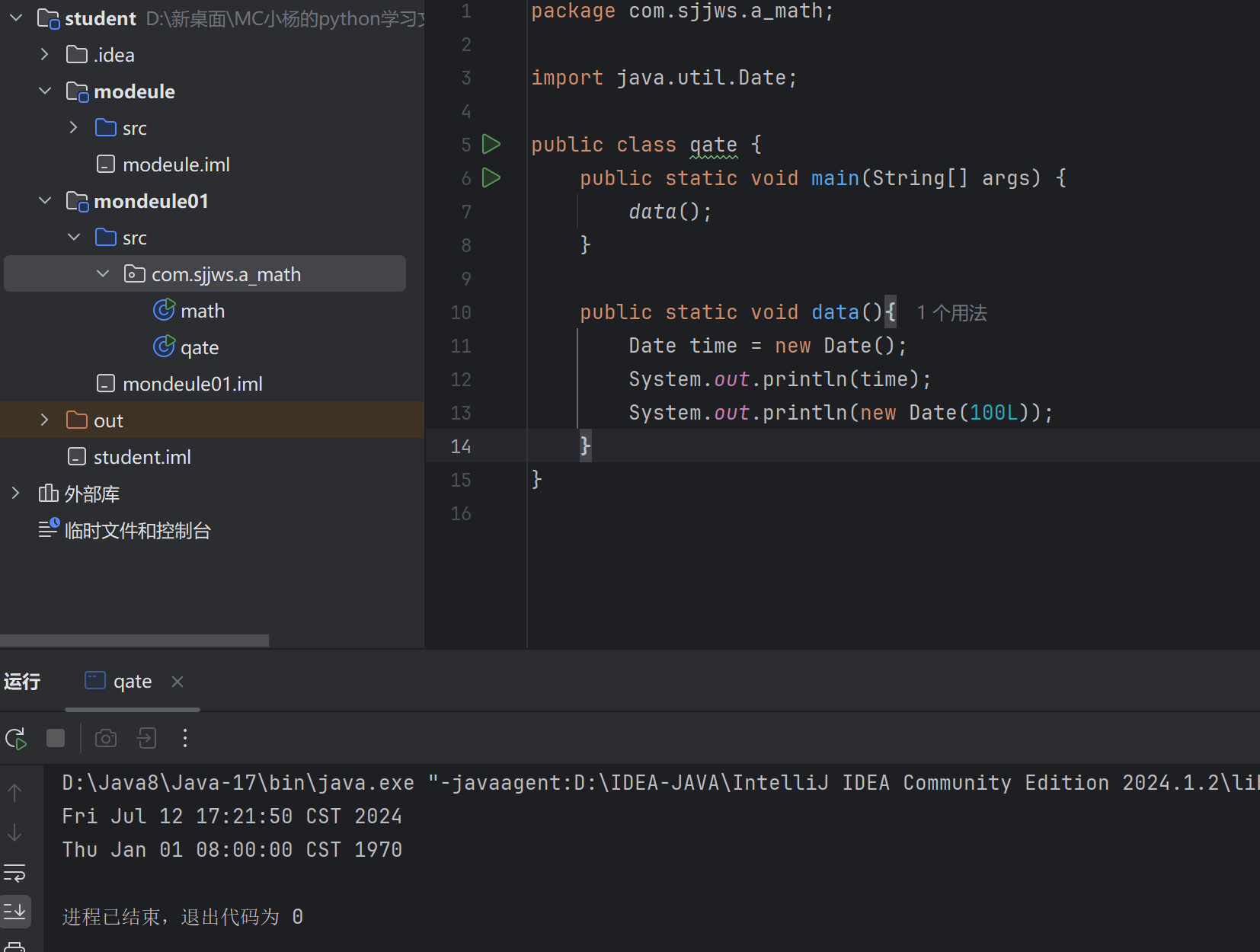
Task: Open the math class file in tree
Action: click(x=202, y=311)
